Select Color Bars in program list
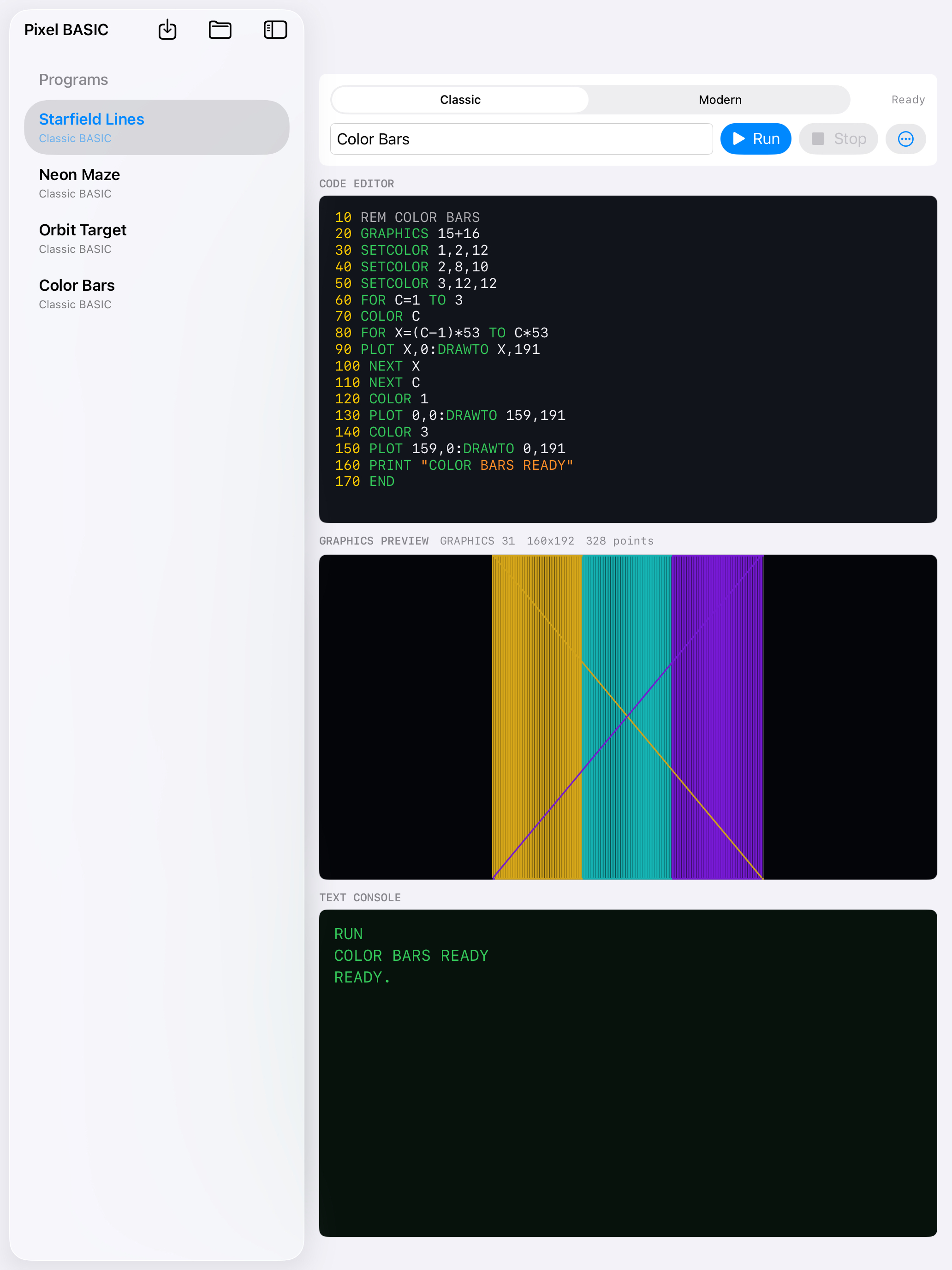 tap(156, 294)
